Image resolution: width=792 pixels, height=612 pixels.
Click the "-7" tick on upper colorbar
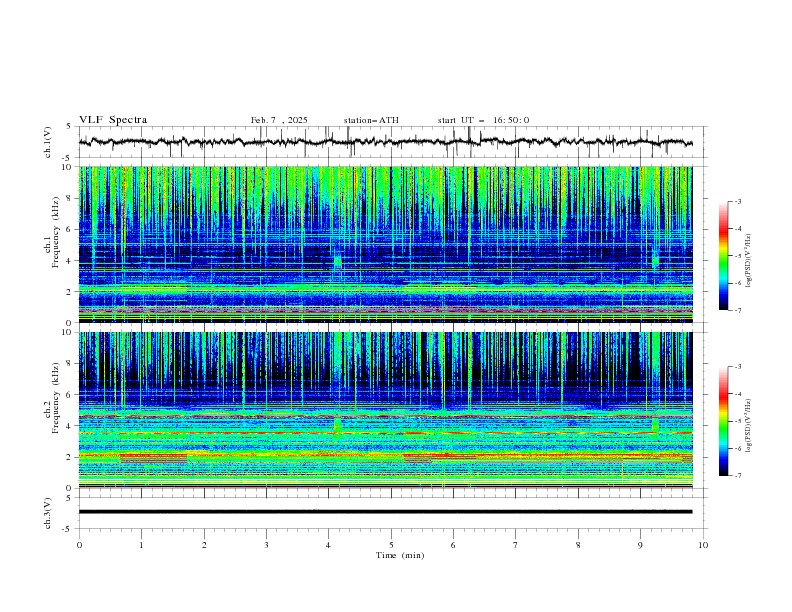click(x=737, y=311)
